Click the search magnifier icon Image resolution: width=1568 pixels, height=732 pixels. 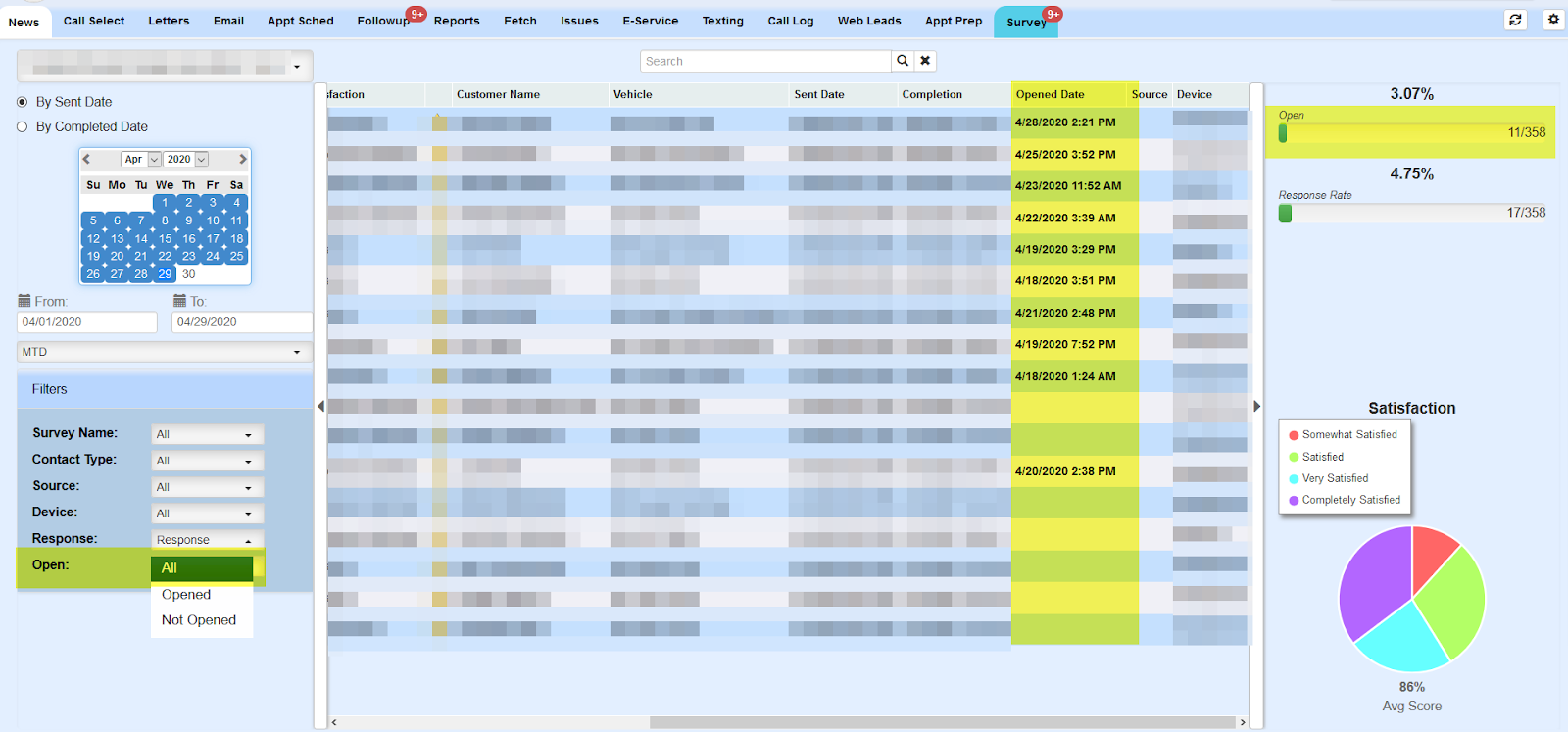[x=902, y=61]
